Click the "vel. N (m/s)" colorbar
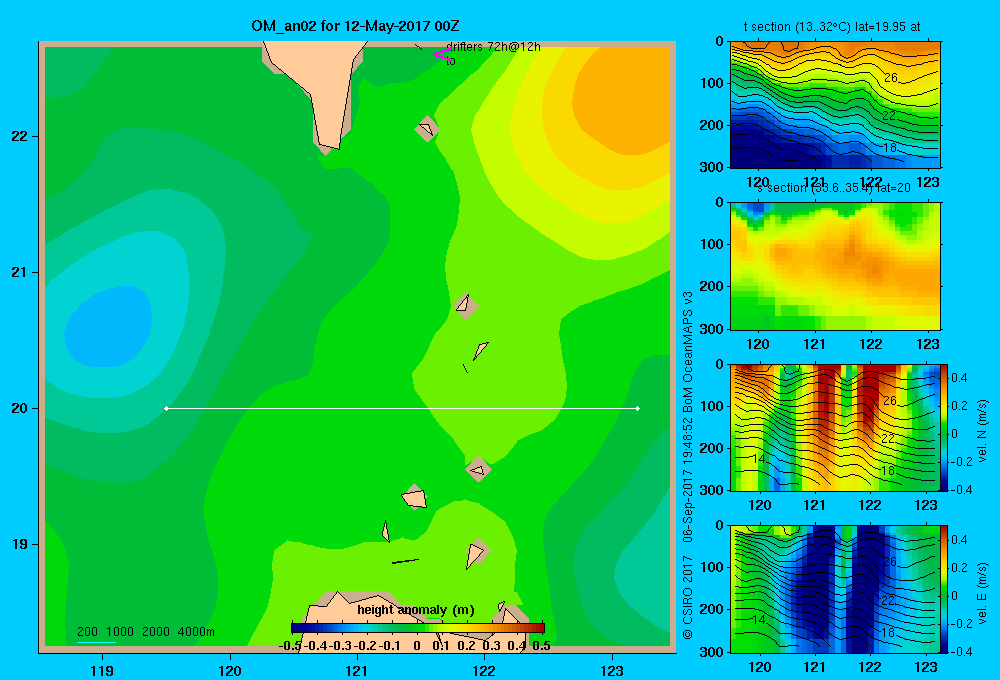 tap(945, 428)
